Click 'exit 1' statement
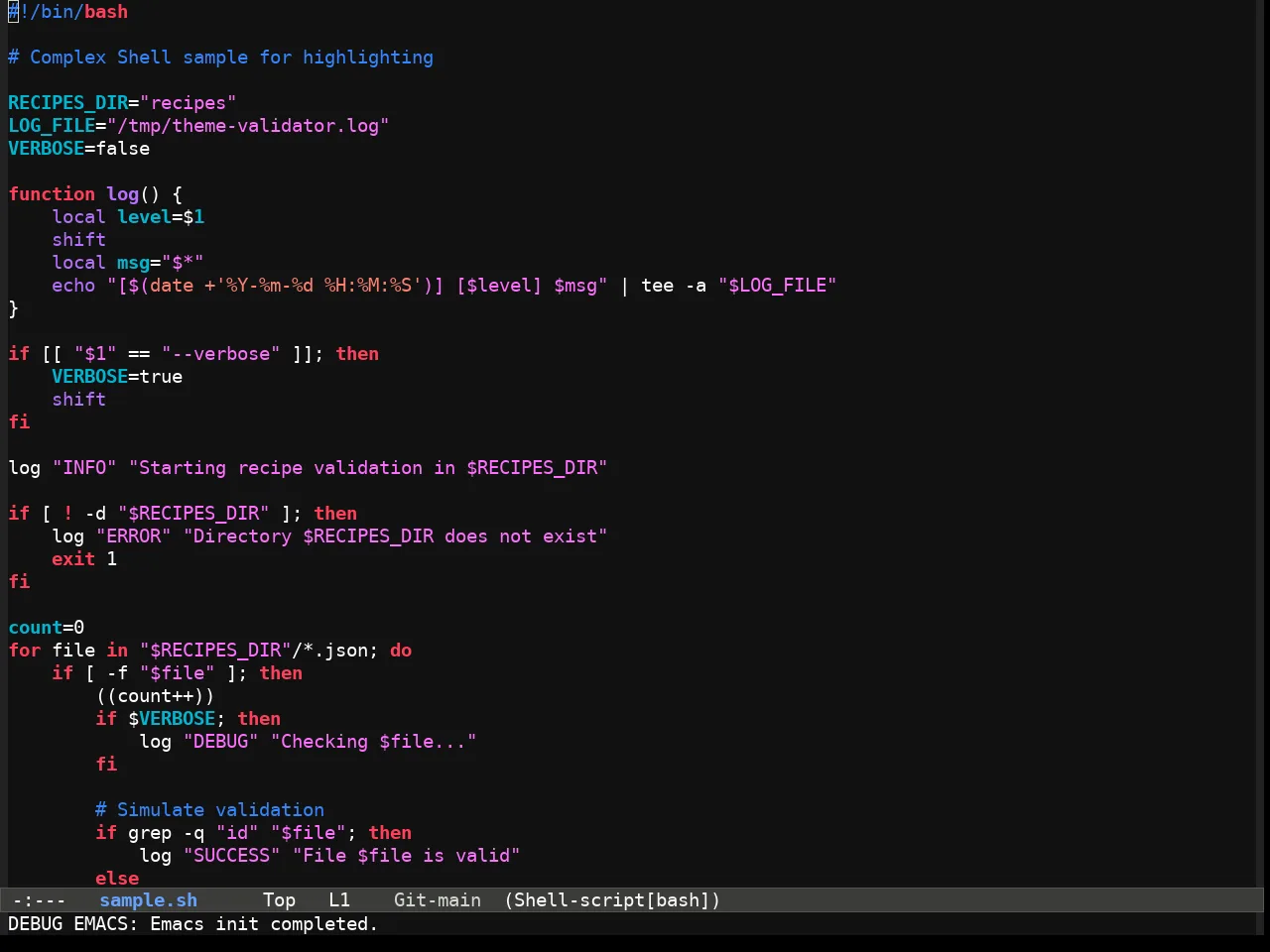Image resolution: width=1270 pixels, height=952 pixels. (84, 559)
